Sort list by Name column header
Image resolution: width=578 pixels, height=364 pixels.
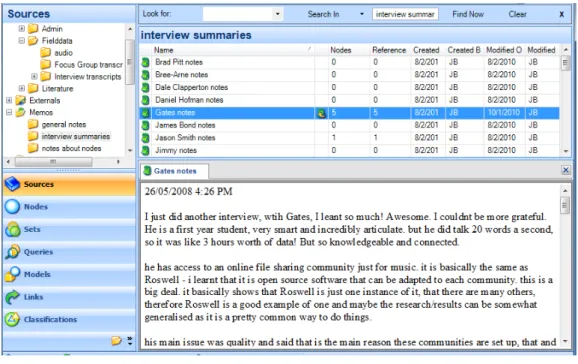tap(232, 50)
